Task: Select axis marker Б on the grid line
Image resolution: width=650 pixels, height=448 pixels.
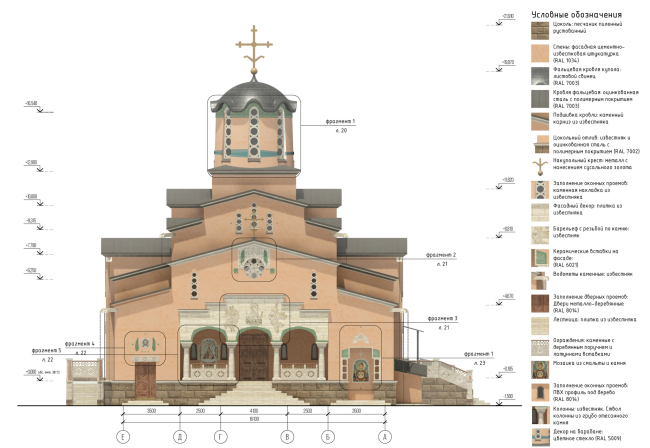Action: click(x=327, y=436)
